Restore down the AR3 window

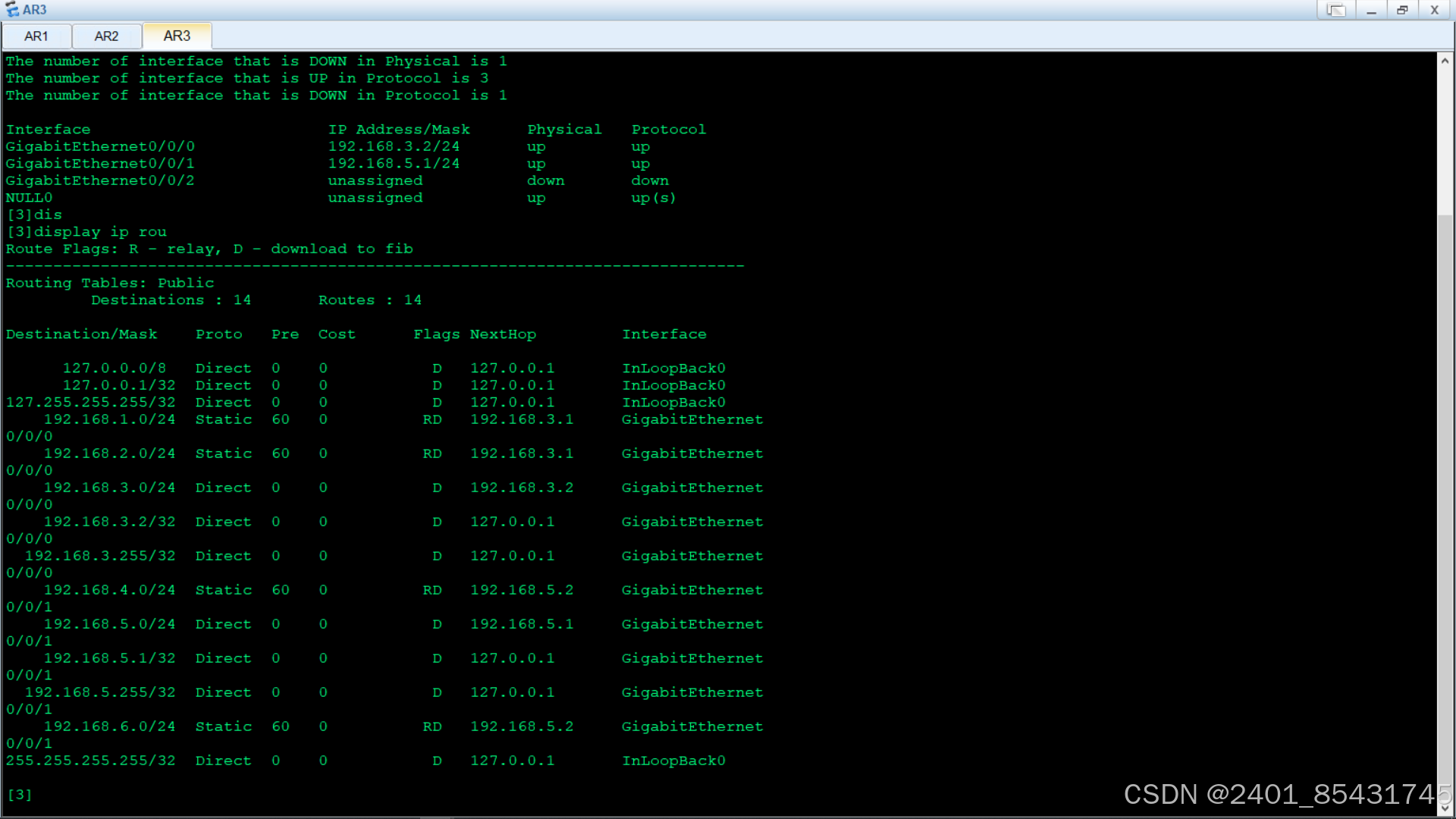pyautogui.click(x=1402, y=10)
